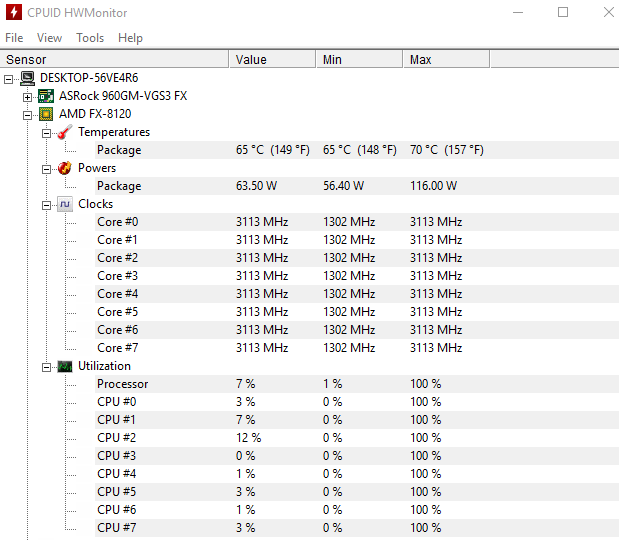Viewport: 619px width, 540px height.
Task: Select the CPU #5 utilization row
Action: (x=357, y=492)
